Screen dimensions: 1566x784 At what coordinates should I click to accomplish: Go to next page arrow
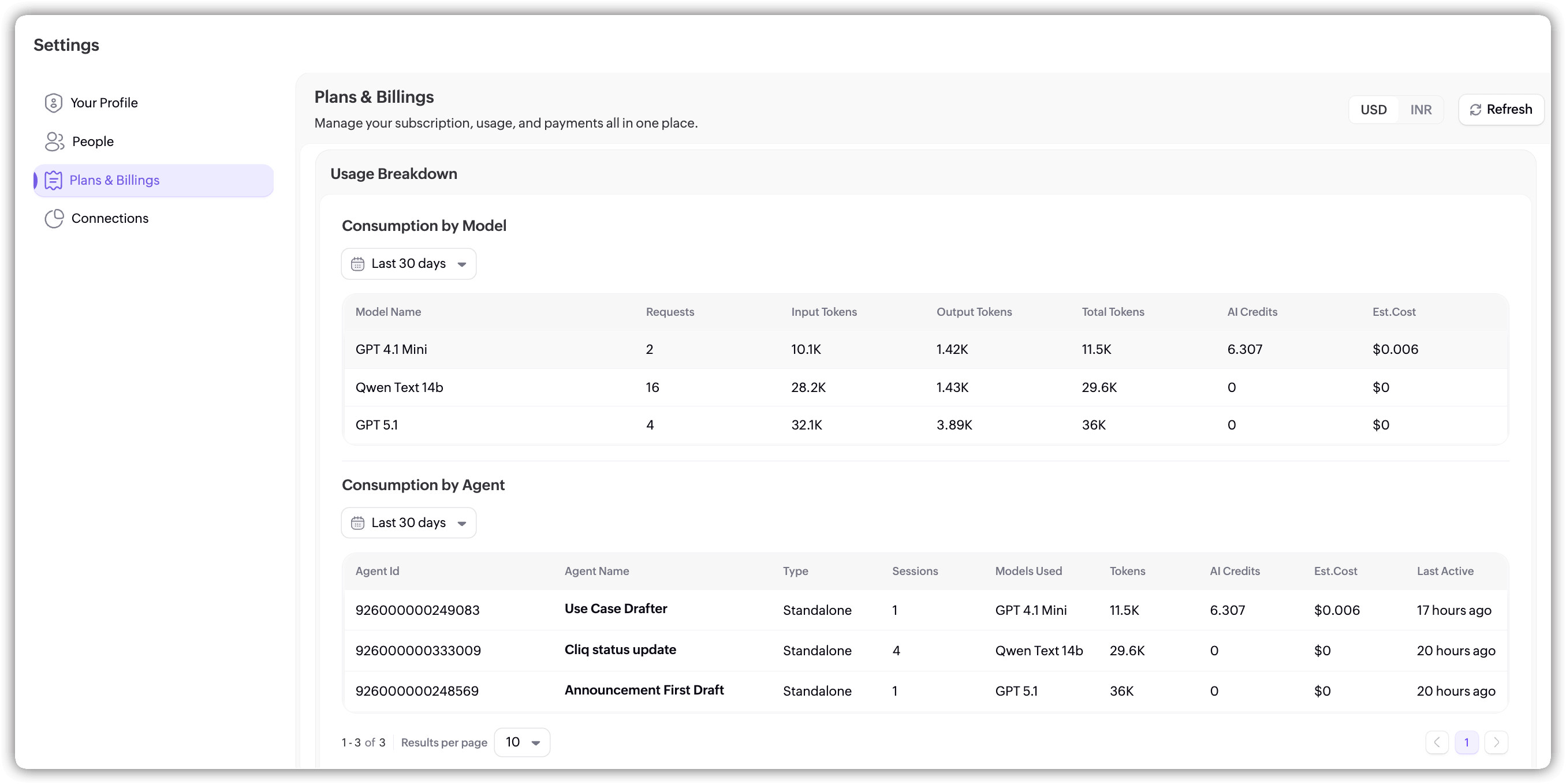pos(1496,742)
